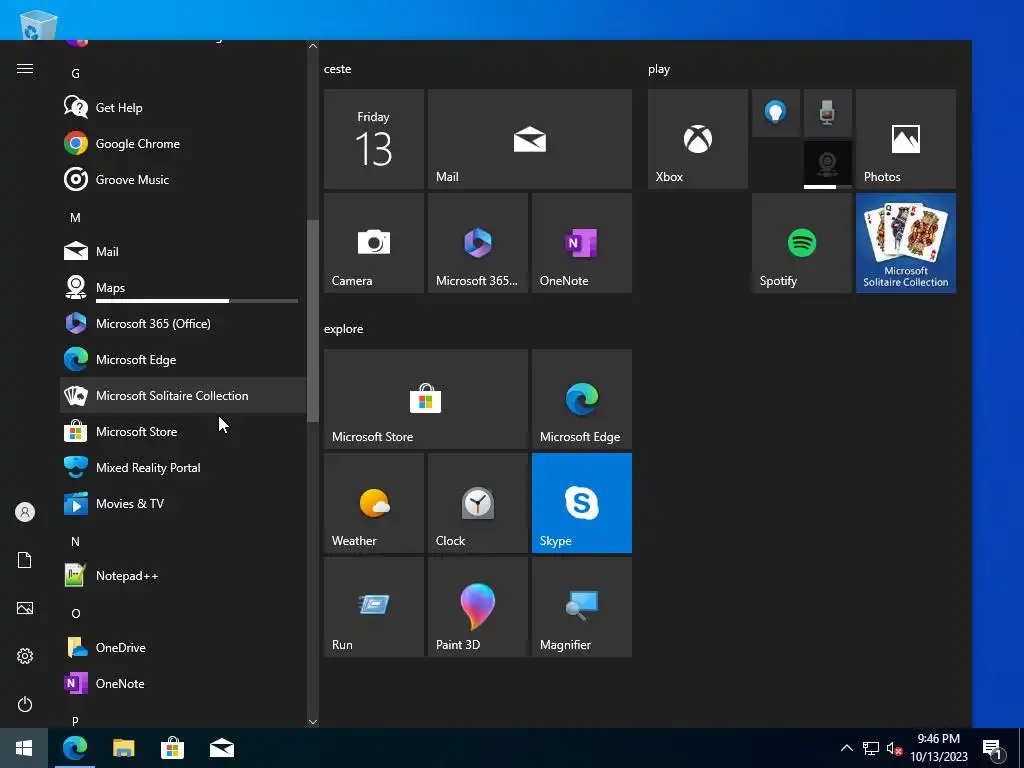Open the small Voice Recorder microphone tile
This screenshot has height=768, width=1024.
[827, 113]
